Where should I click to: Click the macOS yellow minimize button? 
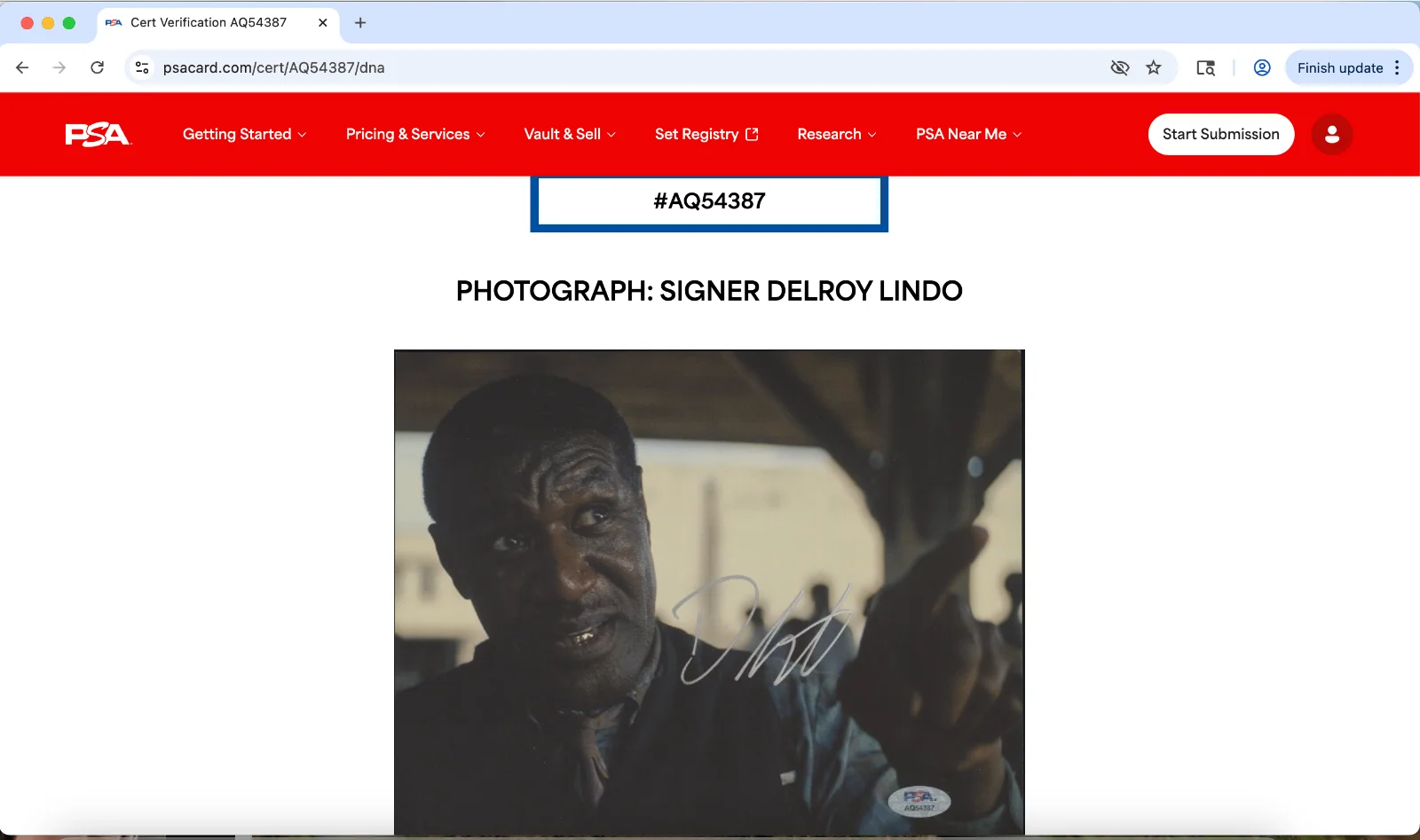[48, 23]
